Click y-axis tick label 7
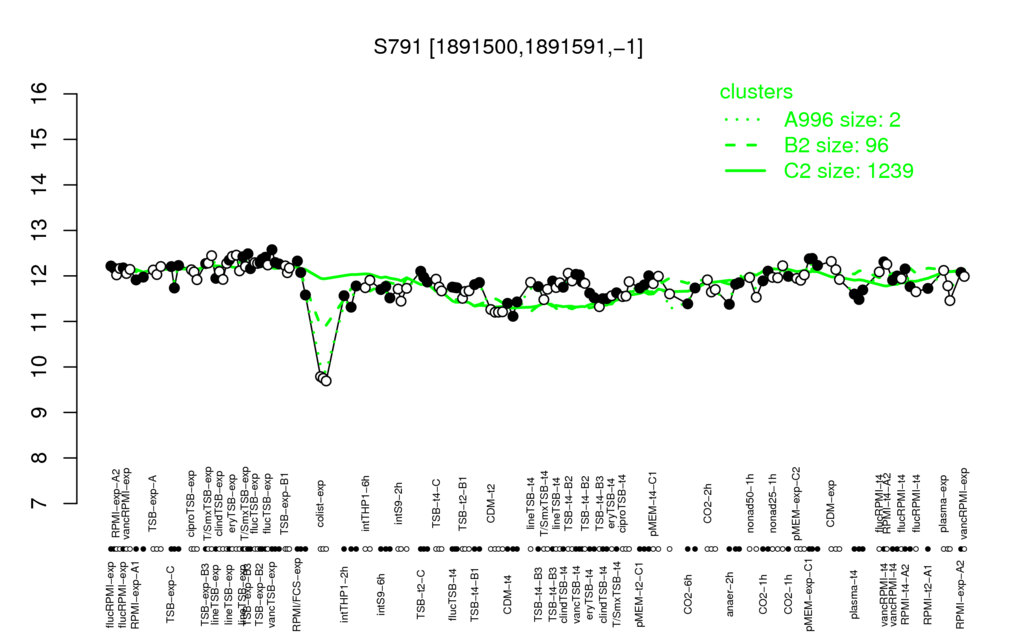 (x=40, y=504)
